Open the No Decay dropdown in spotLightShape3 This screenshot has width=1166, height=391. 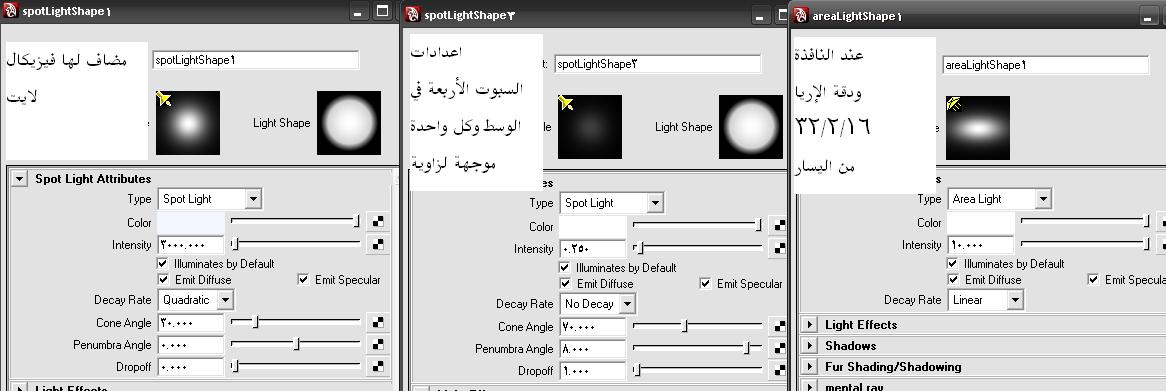598,303
